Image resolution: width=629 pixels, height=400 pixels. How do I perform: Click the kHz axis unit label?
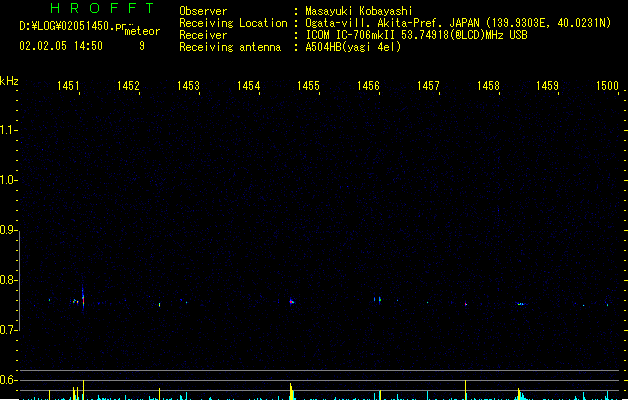click(9, 81)
